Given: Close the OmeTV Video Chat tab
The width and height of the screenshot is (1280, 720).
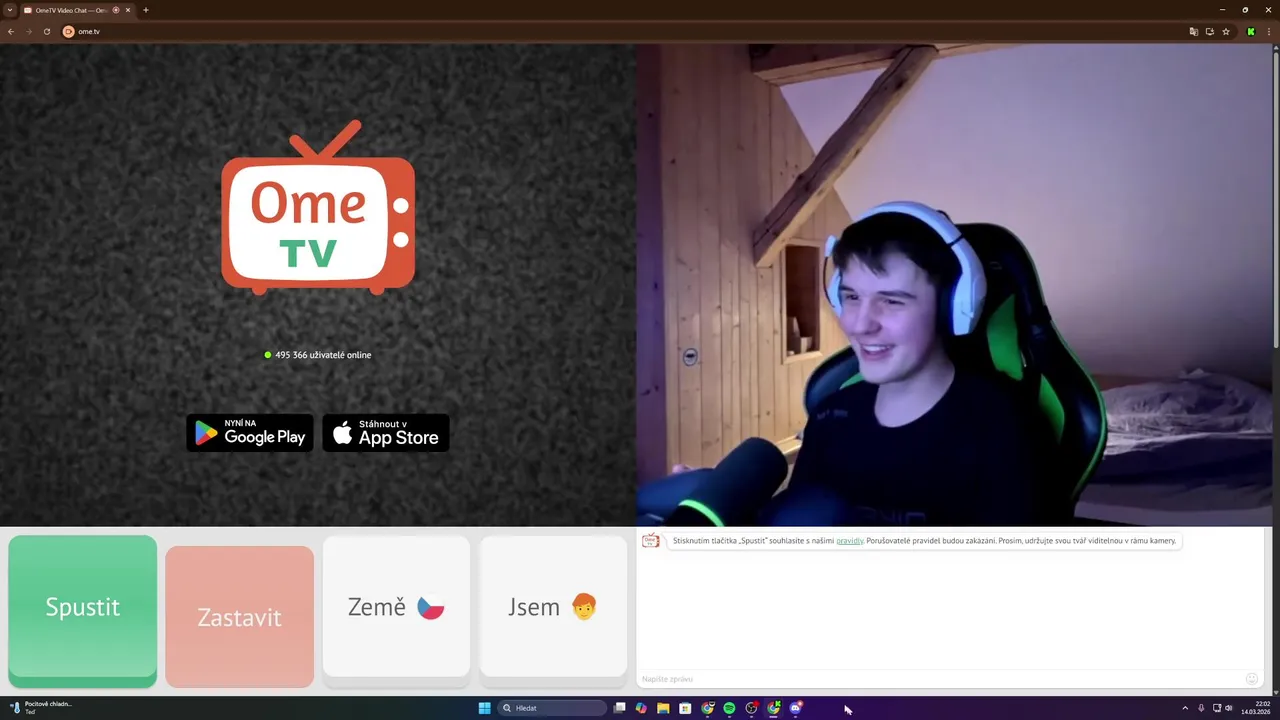Looking at the screenshot, I should (x=128, y=10).
